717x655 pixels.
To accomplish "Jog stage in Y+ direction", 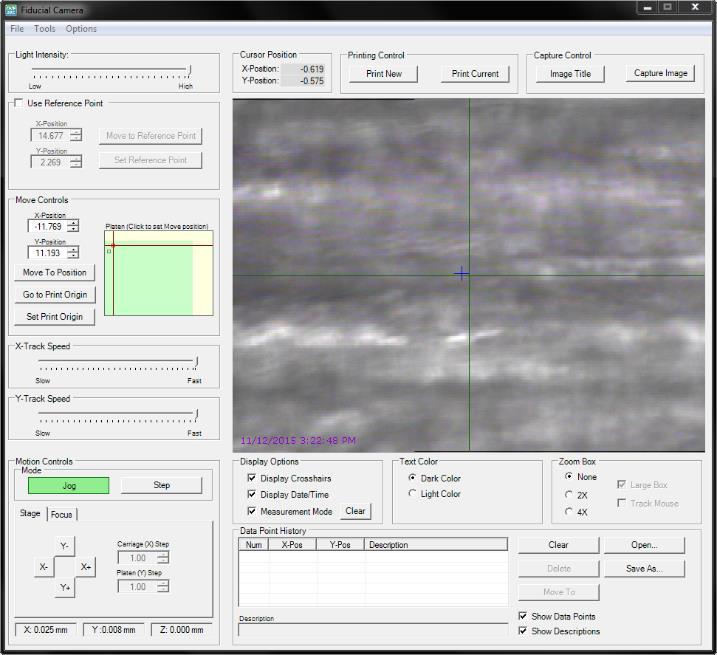I will [x=64, y=587].
